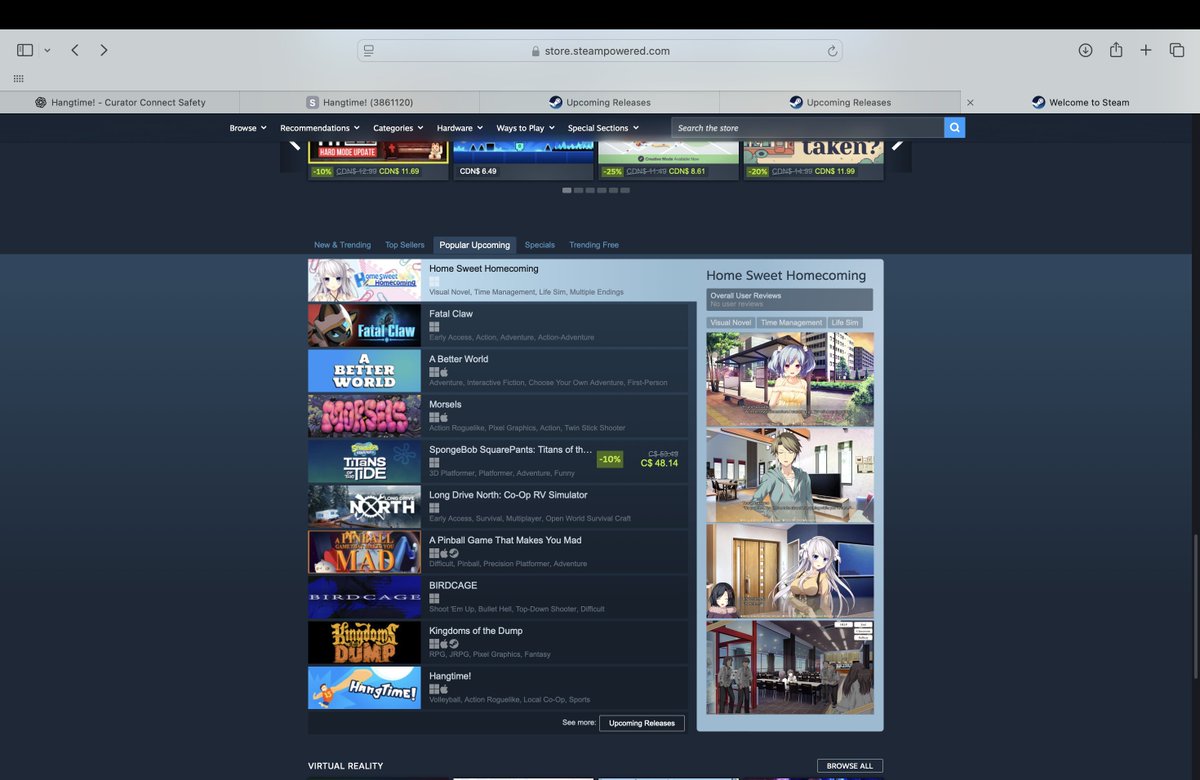Expand the Recommendations dropdown menu

point(321,128)
